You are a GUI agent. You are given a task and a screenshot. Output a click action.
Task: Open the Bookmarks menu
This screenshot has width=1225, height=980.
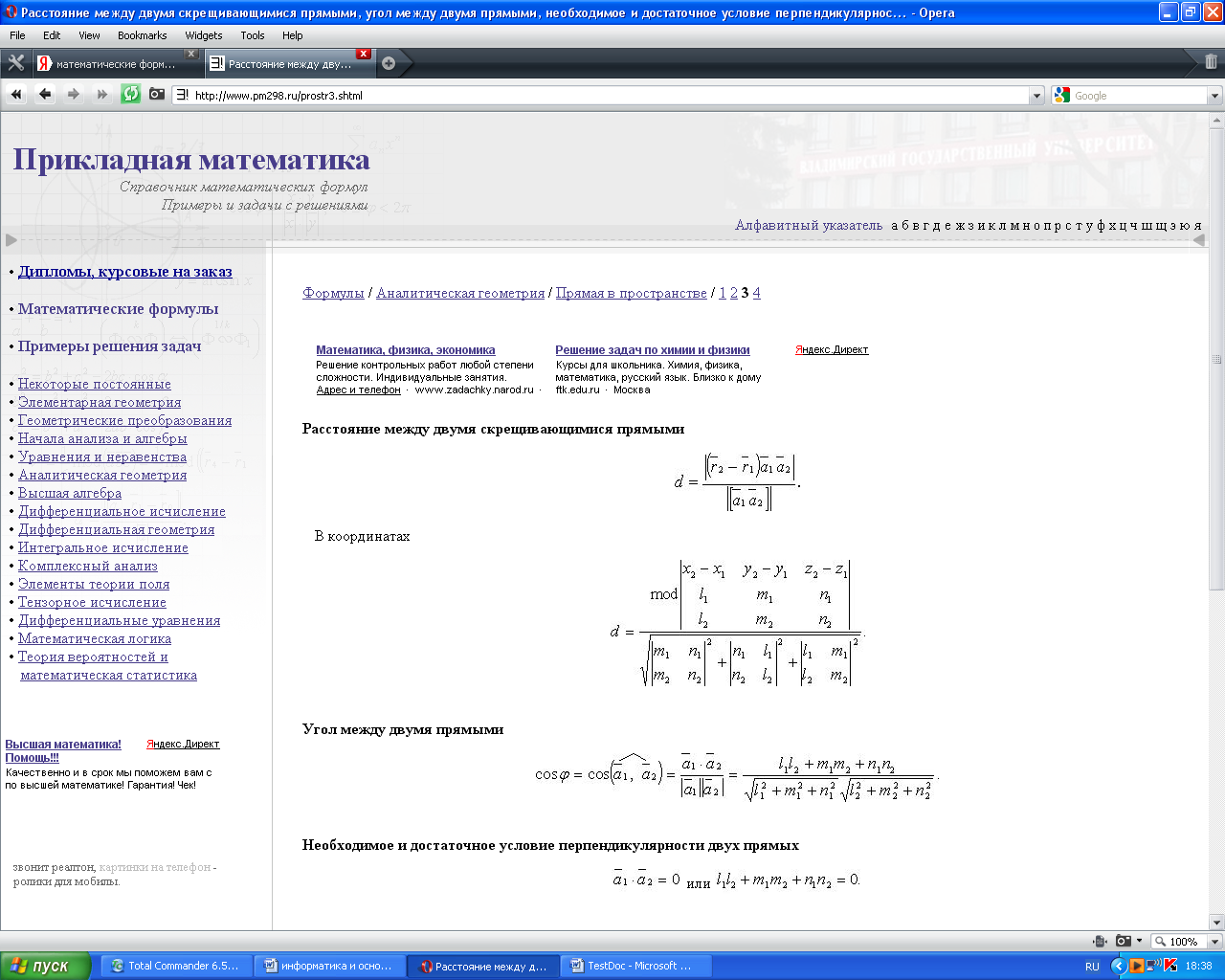(x=143, y=35)
